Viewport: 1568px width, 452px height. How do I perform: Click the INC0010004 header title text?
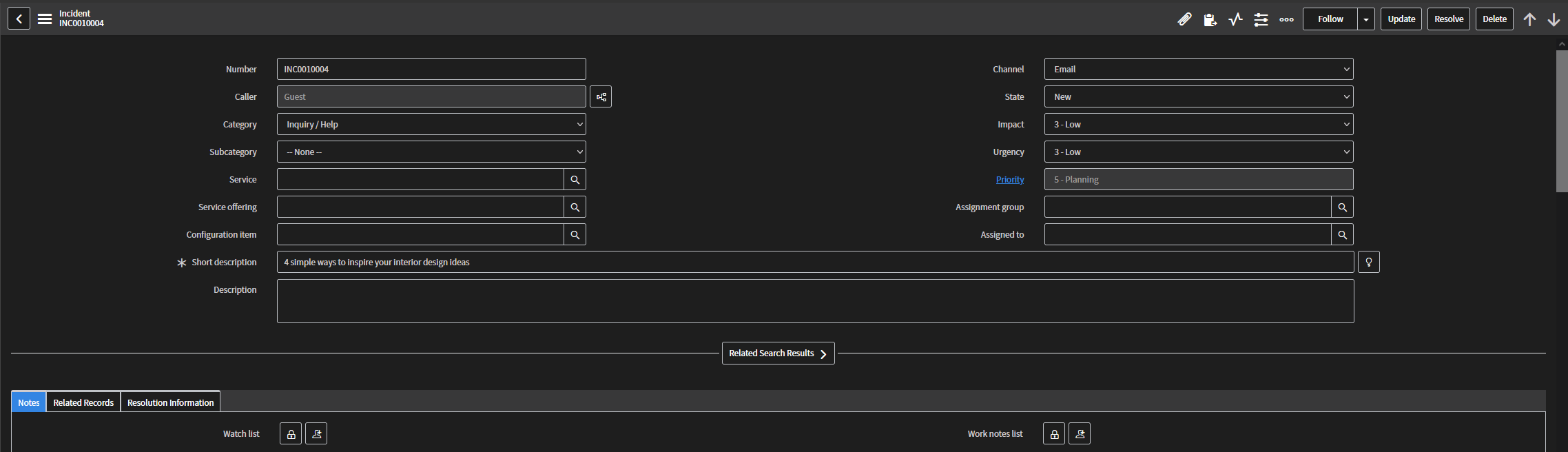tap(81, 23)
